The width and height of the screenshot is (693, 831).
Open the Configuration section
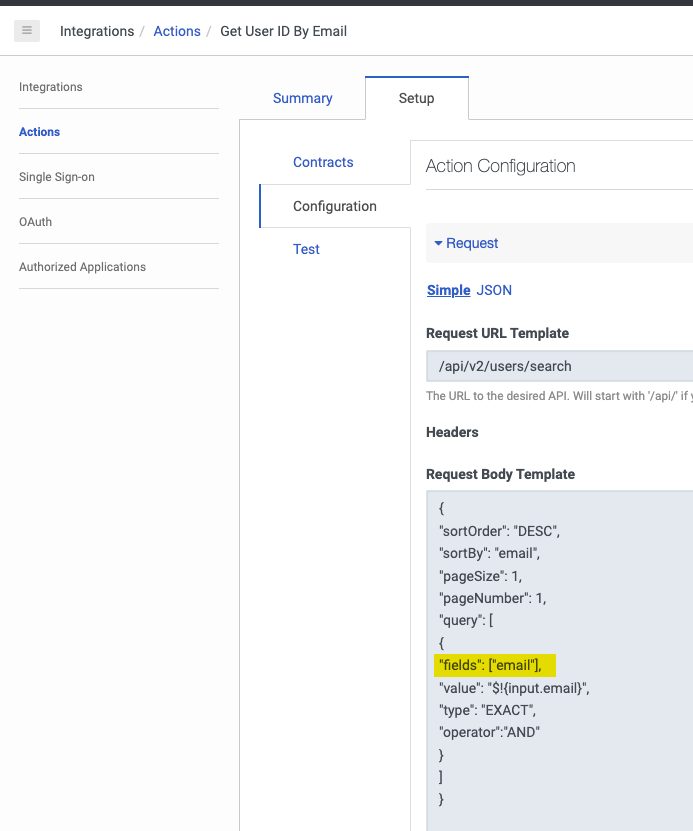pyautogui.click(x=335, y=206)
